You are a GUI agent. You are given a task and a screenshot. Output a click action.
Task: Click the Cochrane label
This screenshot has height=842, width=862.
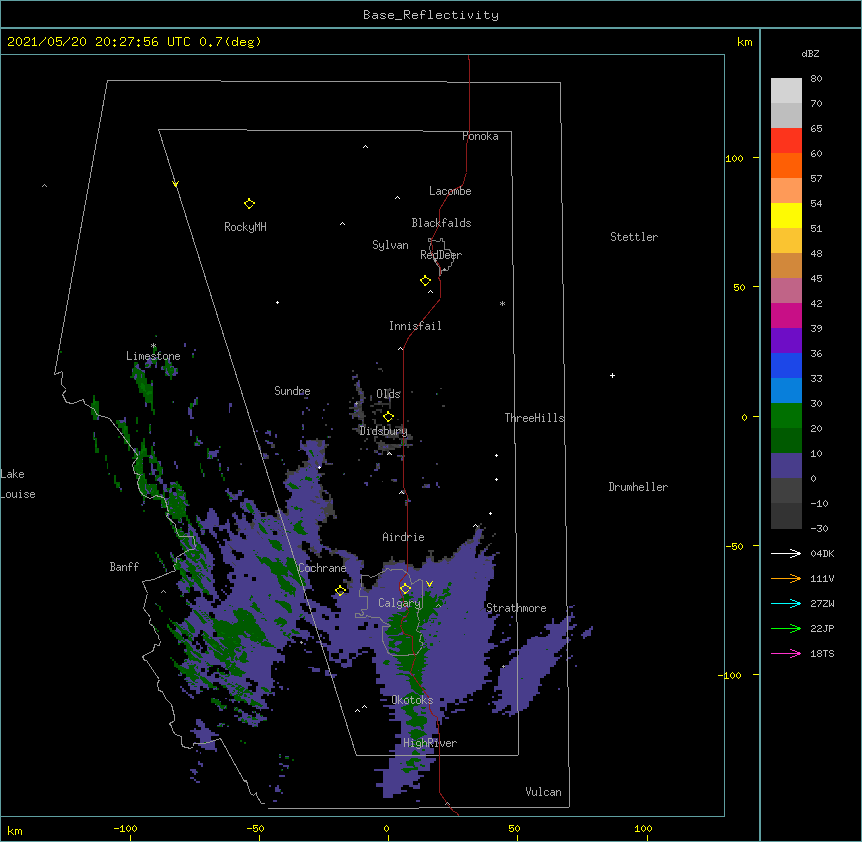click(x=322, y=568)
